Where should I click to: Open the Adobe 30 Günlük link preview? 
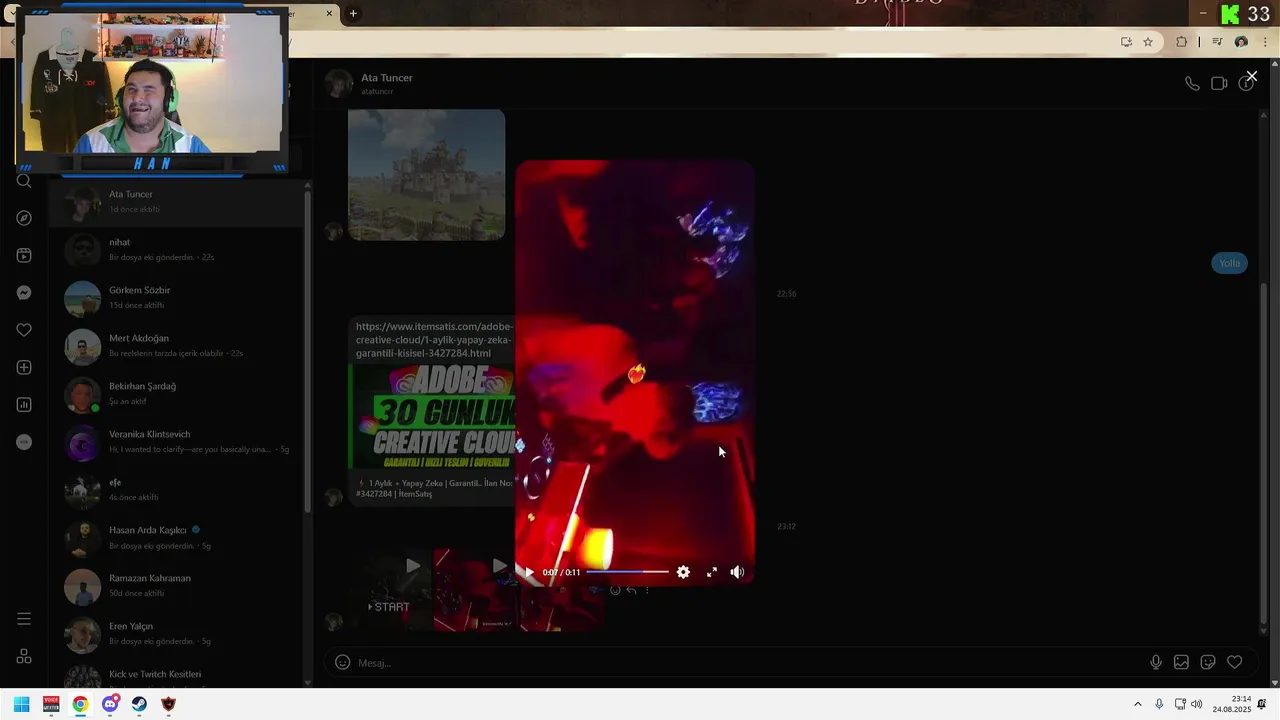pos(432,416)
